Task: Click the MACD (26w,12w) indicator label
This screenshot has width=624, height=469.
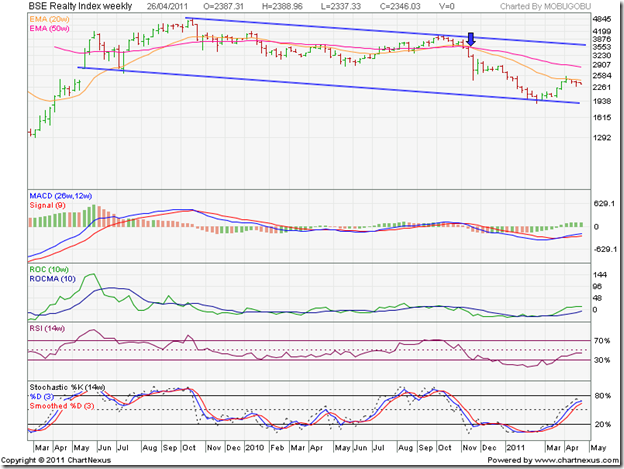Action: (61, 196)
